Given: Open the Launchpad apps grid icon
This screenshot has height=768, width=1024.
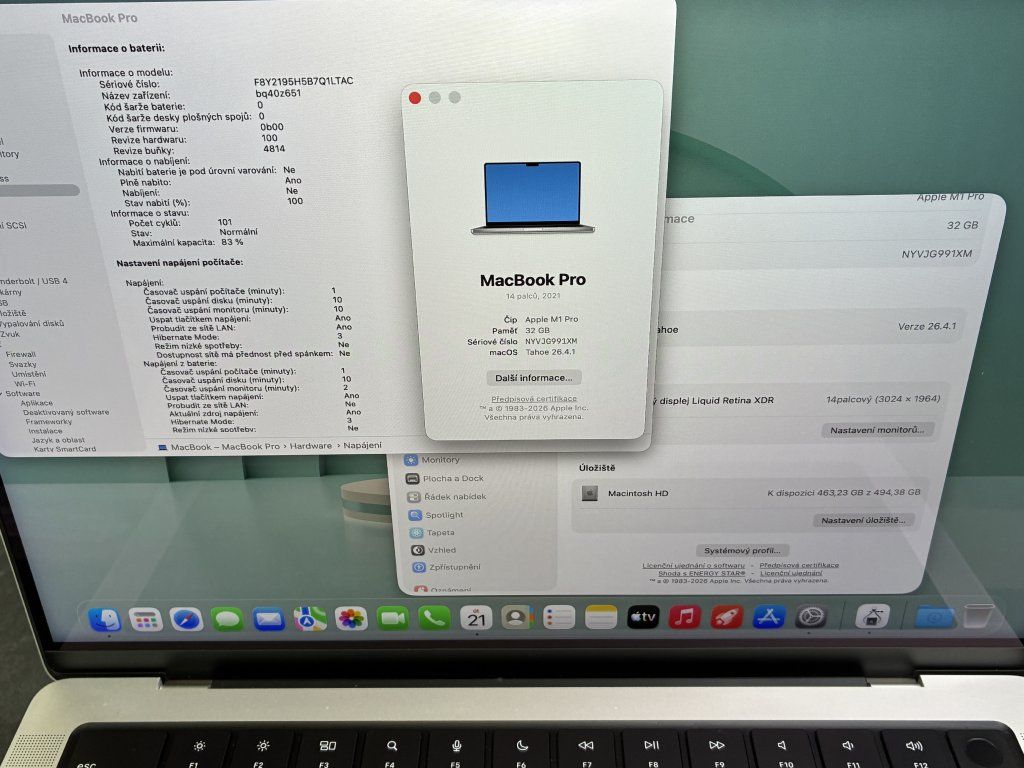Looking at the screenshot, I should [x=146, y=618].
